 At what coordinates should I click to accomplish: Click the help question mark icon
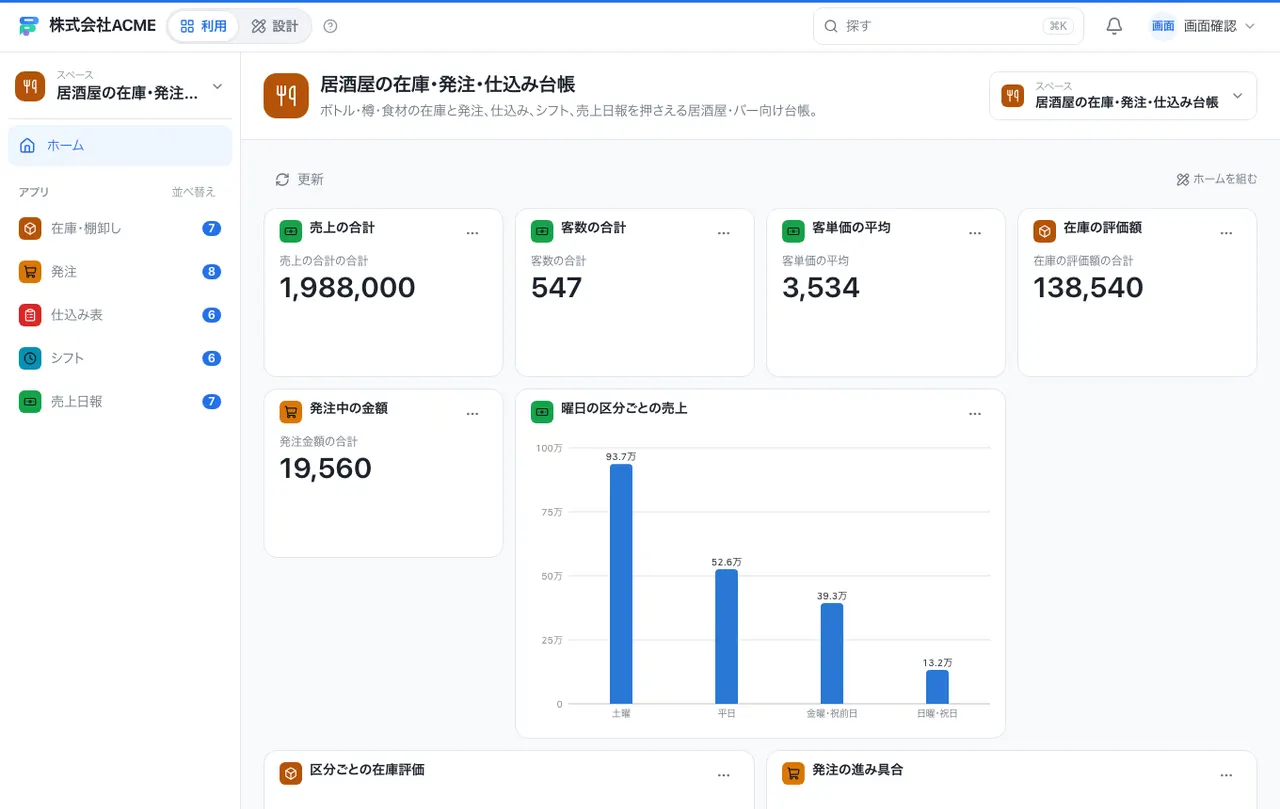331,26
